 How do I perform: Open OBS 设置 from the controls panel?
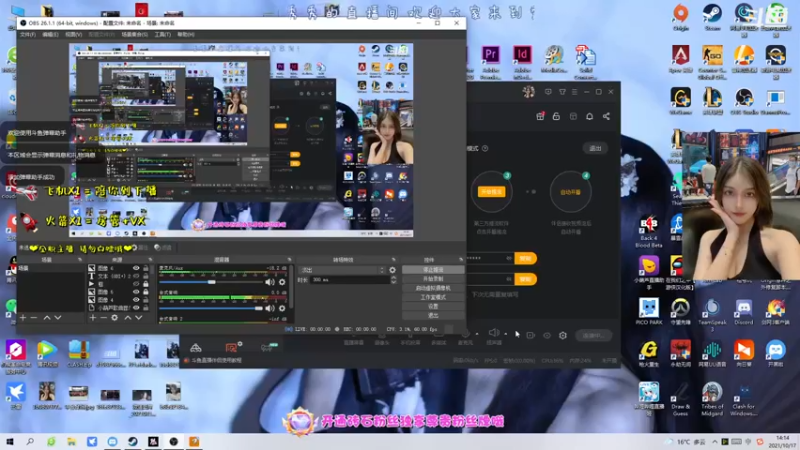[433, 306]
